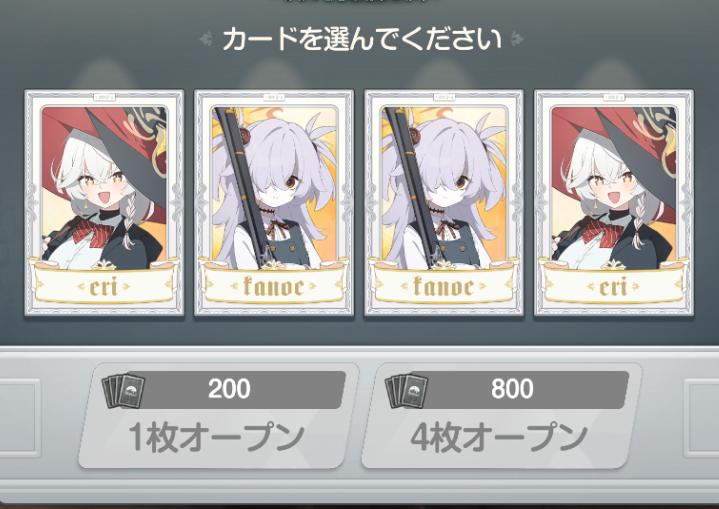Screen dimensions: 719x509
Task: Click the ornament left of the heading text
Action: tap(207, 39)
